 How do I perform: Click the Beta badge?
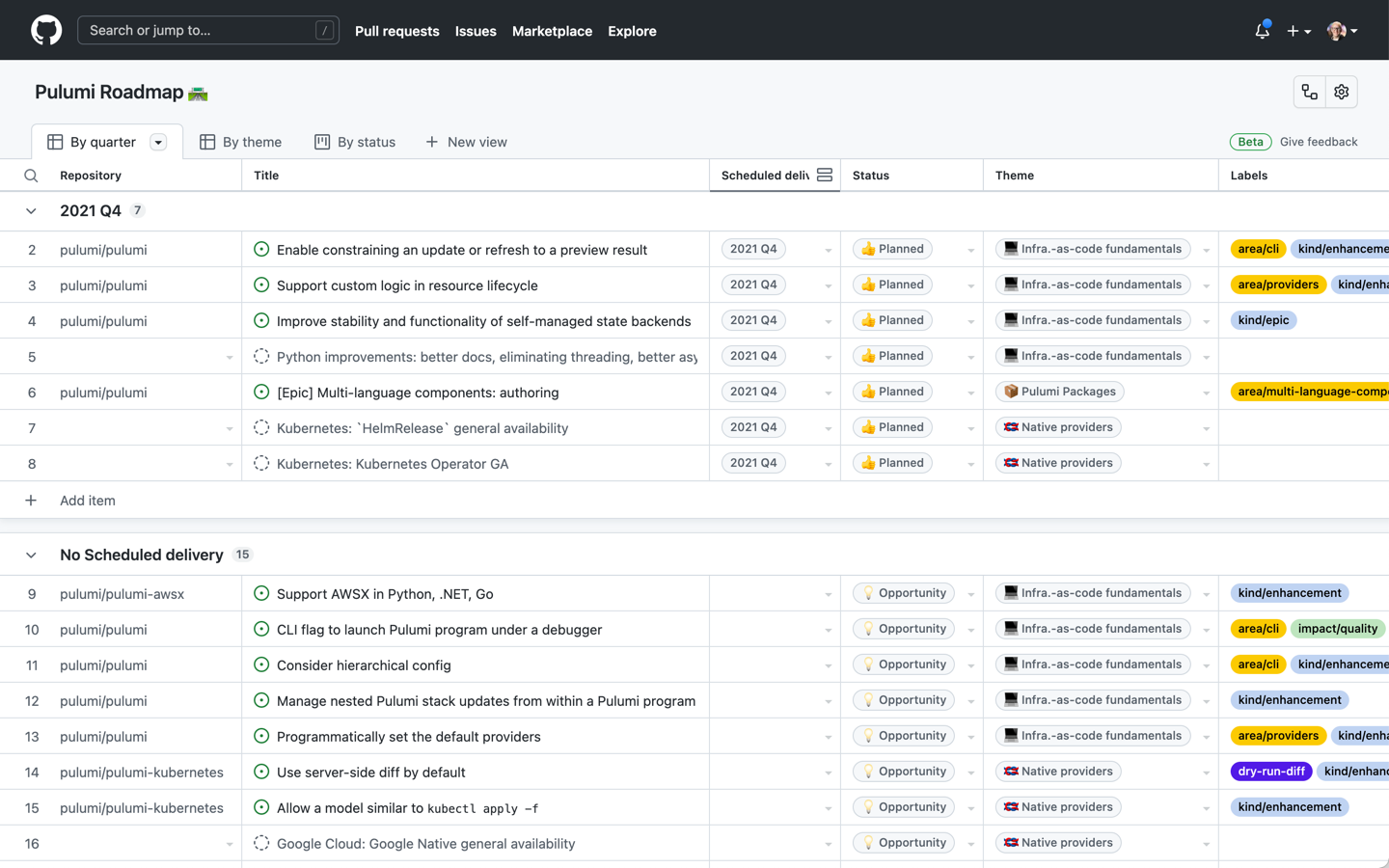[1250, 142]
